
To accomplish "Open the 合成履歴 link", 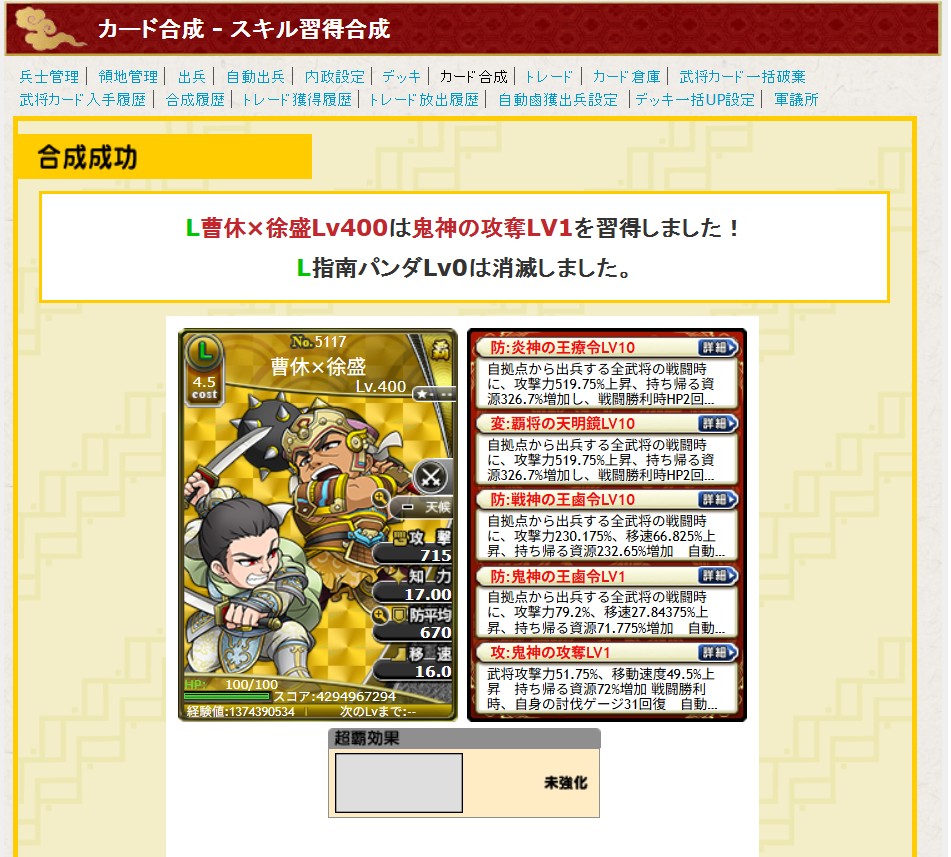I will [195, 99].
